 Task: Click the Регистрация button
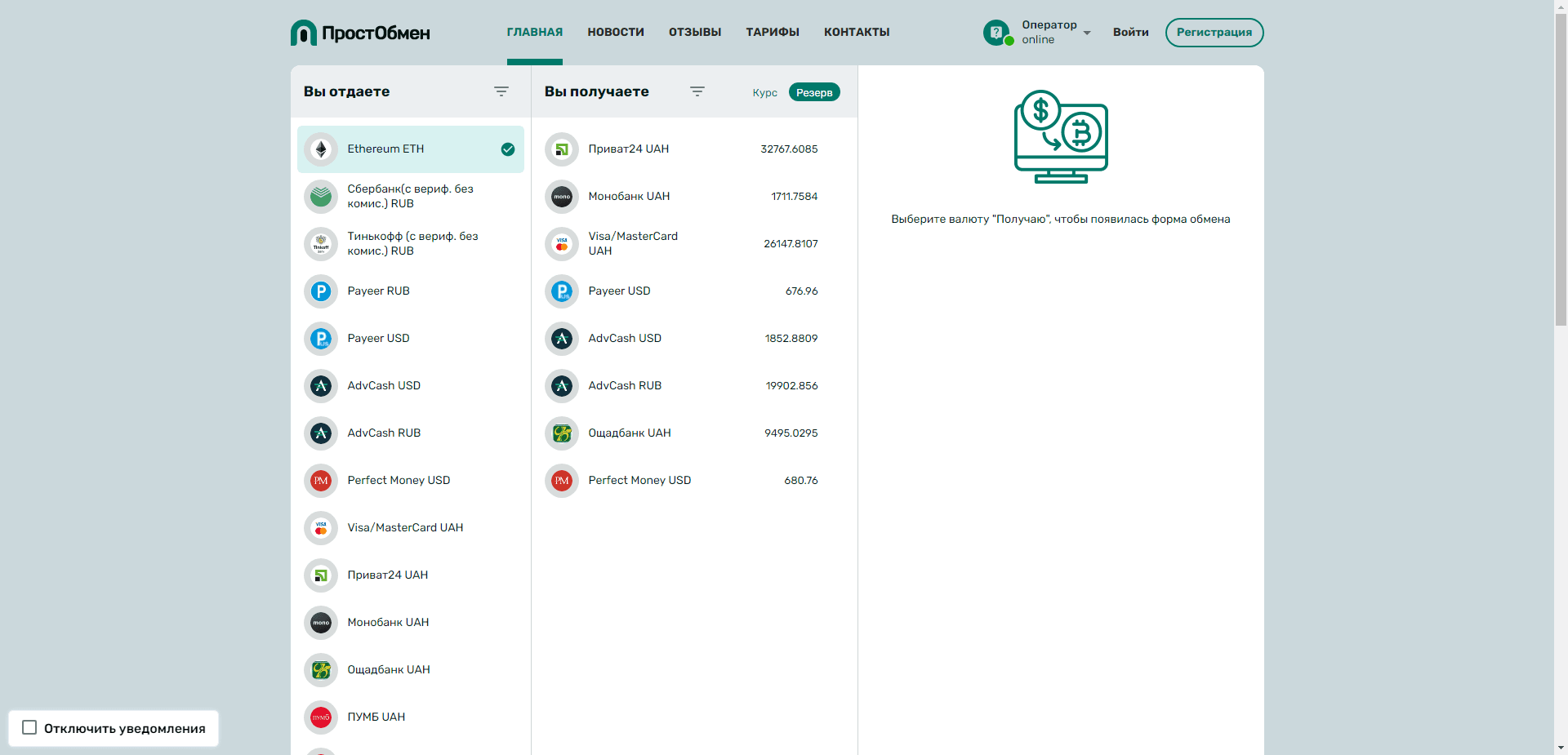click(1214, 33)
